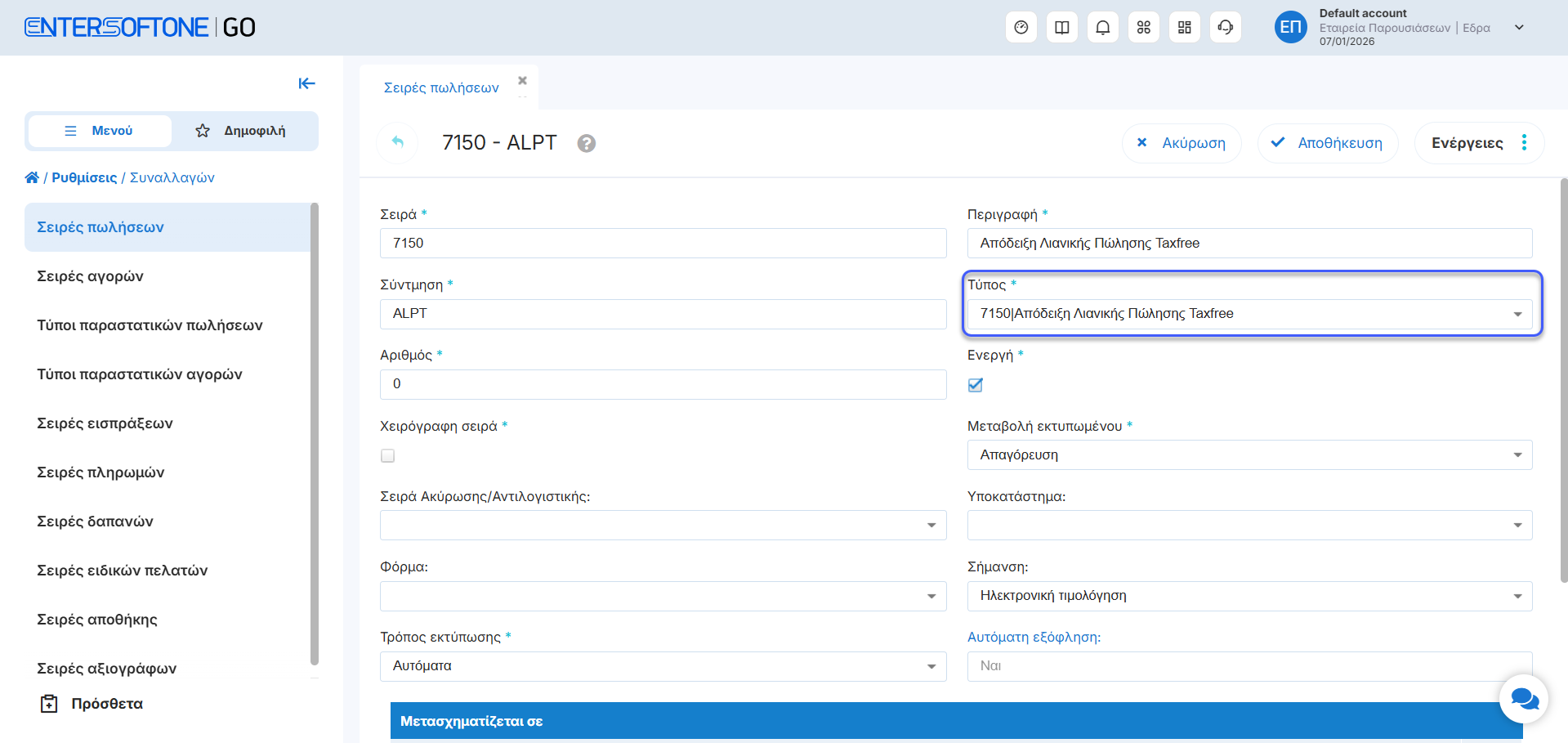
Task: Collapse the sidebar with the arrow icon
Action: click(x=306, y=83)
